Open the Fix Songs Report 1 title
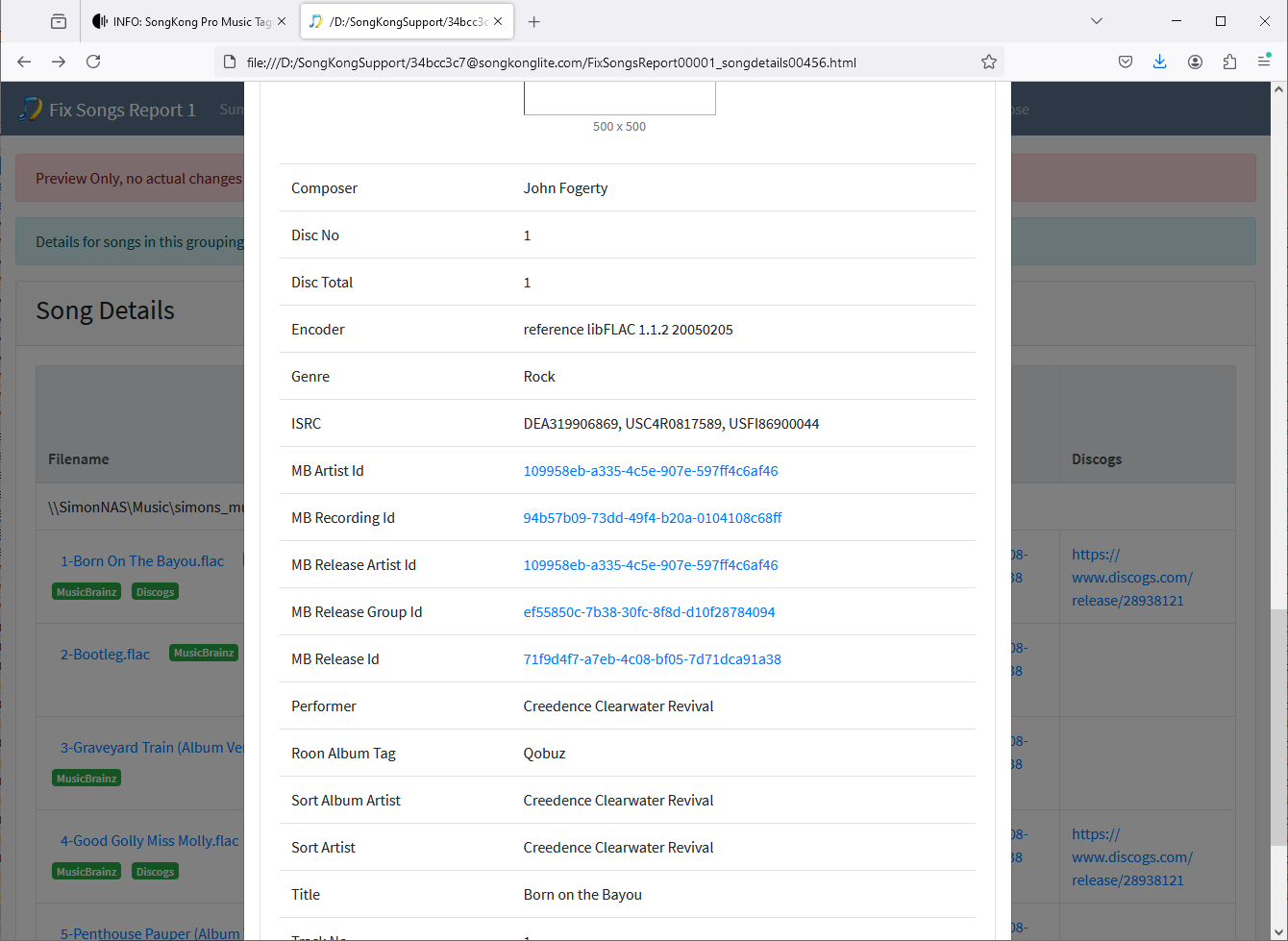 [122, 110]
